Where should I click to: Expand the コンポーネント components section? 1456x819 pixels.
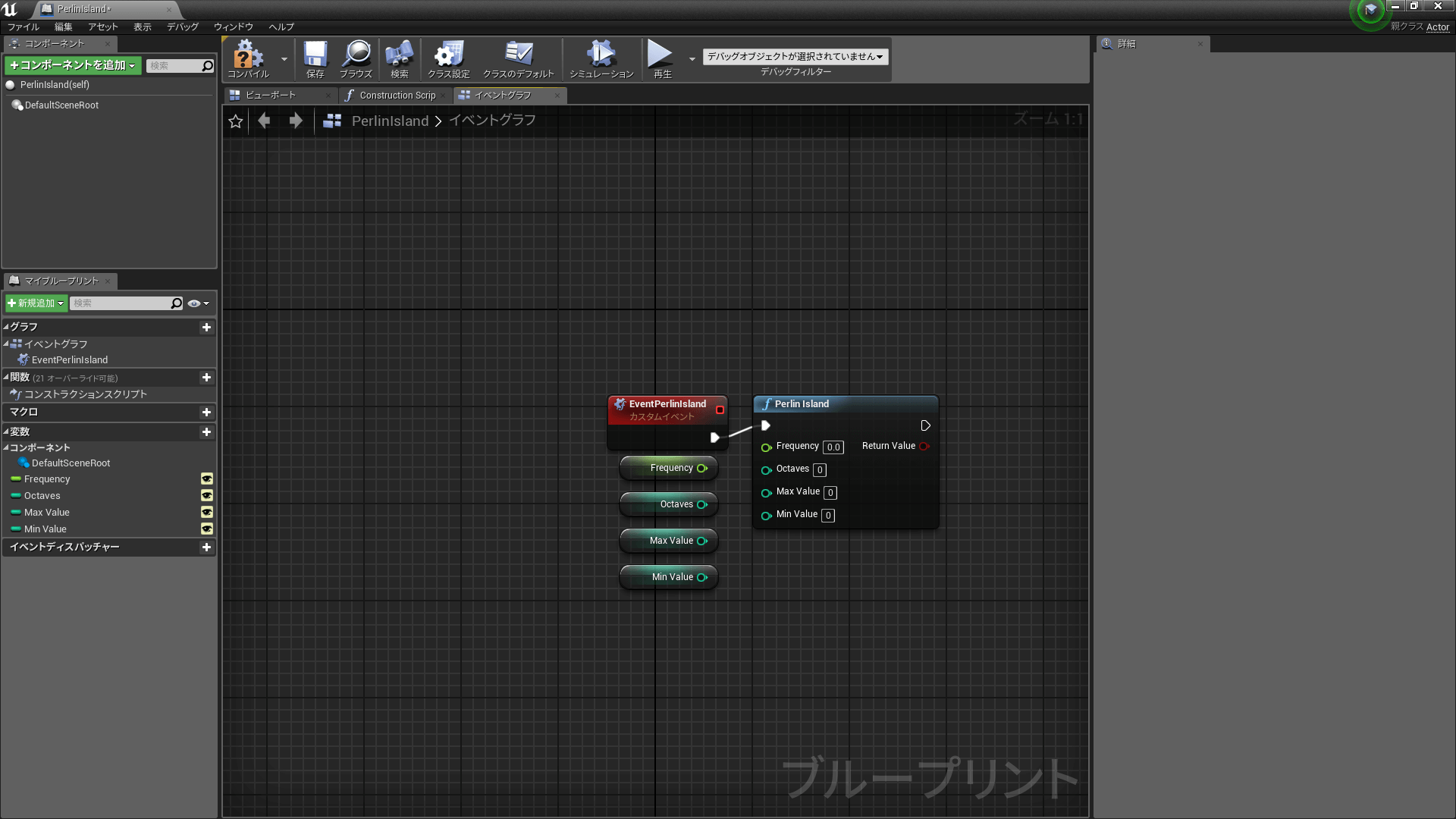point(8,447)
